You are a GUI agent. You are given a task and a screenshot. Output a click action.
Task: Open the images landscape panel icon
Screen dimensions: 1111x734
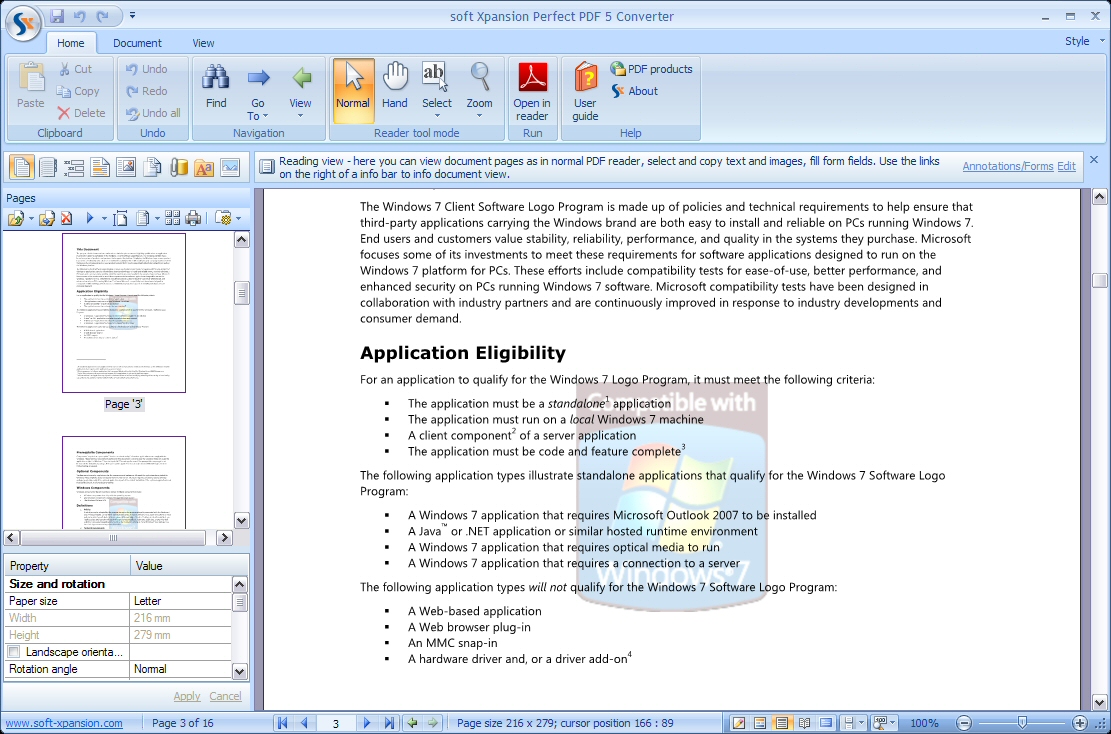(x=230, y=167)
